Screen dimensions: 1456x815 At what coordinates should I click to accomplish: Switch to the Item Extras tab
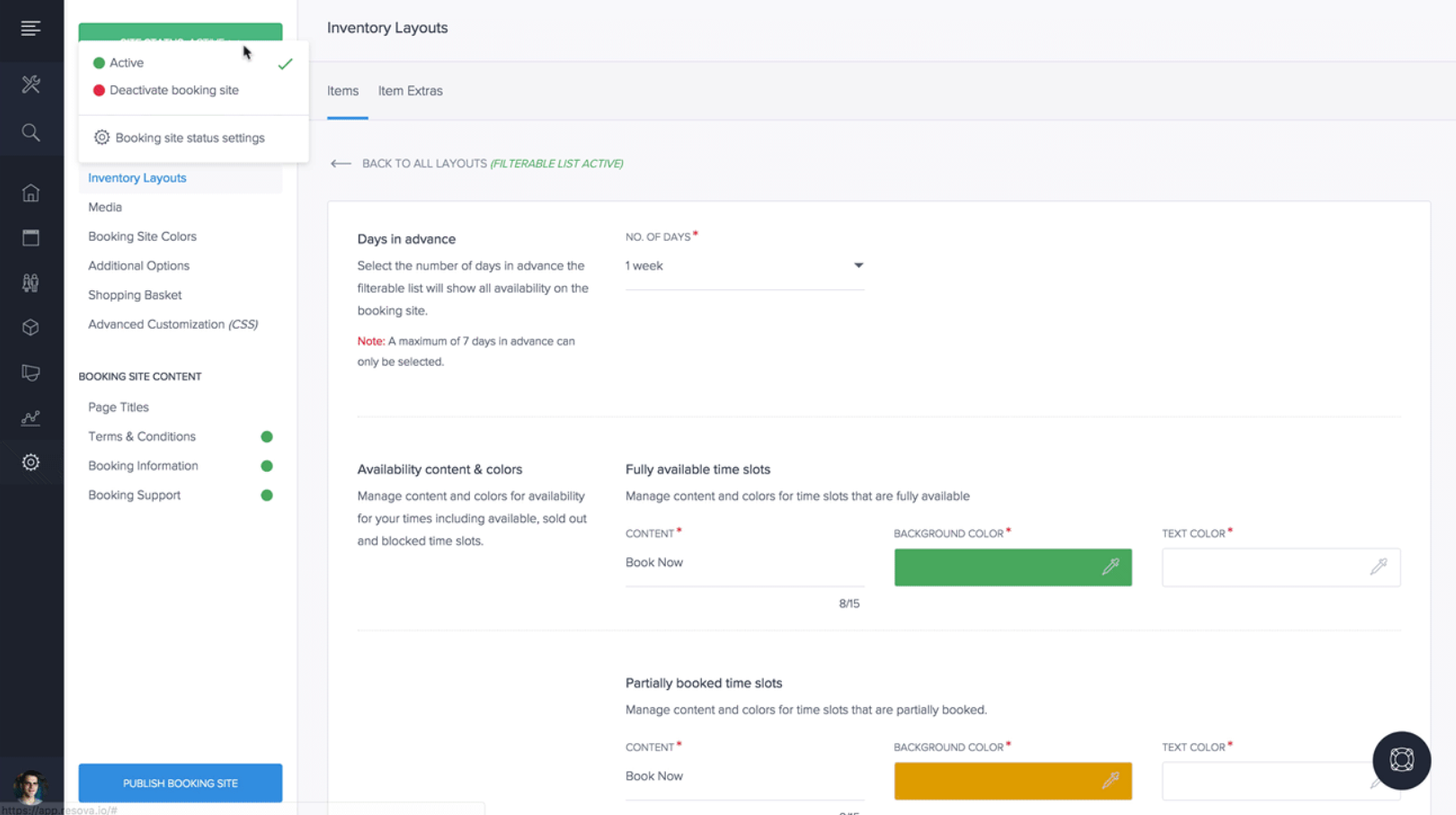pos(410,91)
